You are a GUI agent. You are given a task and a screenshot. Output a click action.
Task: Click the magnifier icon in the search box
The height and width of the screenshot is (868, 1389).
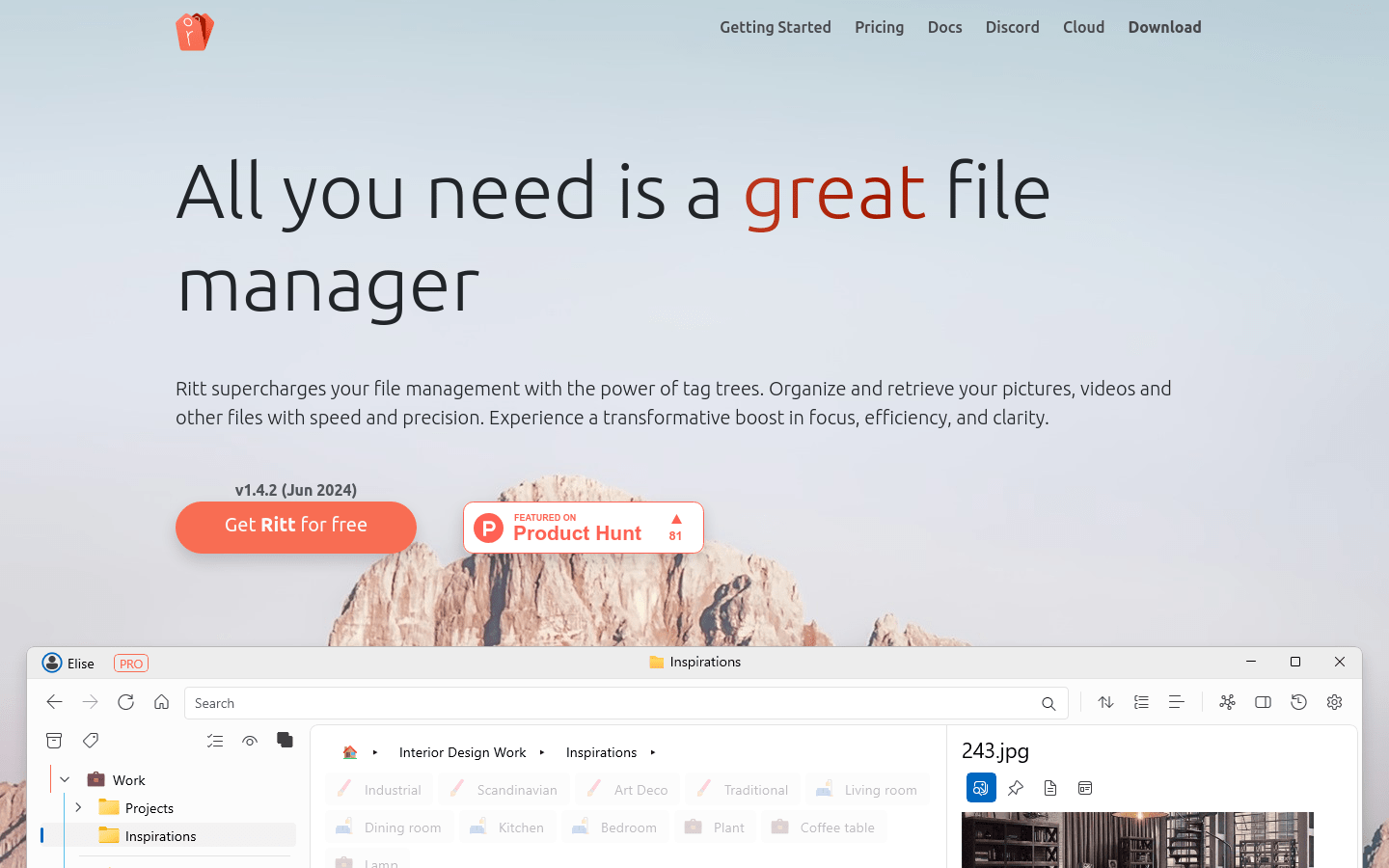pyautogui.click(x=1049, y=704)
